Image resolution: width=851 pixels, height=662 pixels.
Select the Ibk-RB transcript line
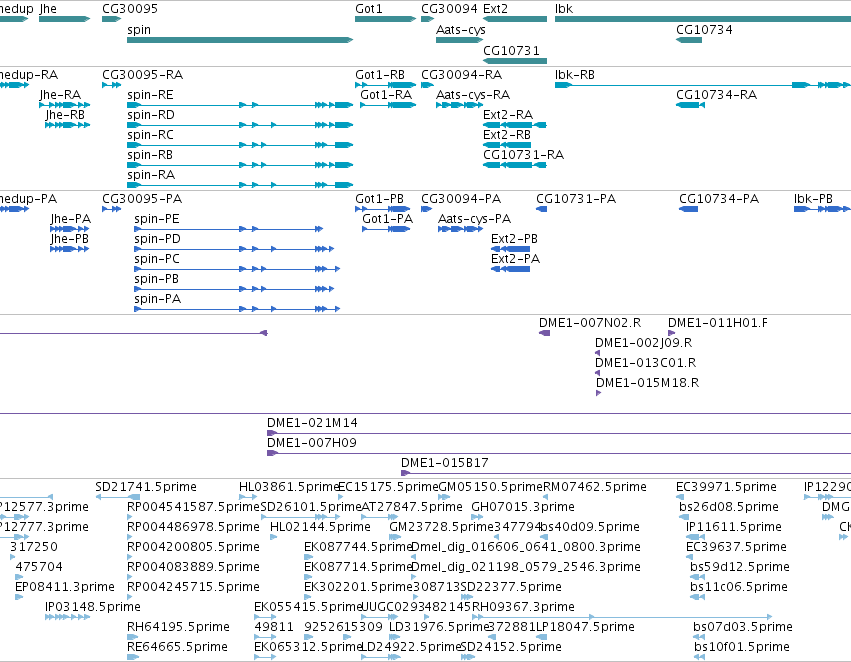[x=703, y=85]
